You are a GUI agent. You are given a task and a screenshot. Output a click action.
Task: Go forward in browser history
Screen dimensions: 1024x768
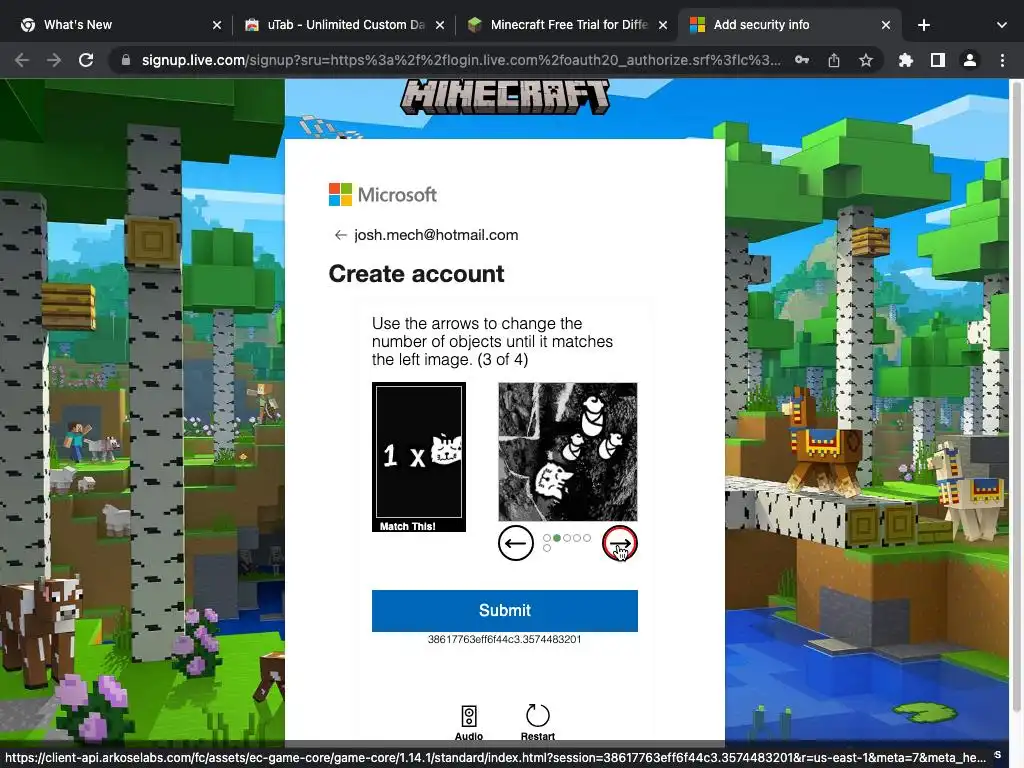click(54, 60)
